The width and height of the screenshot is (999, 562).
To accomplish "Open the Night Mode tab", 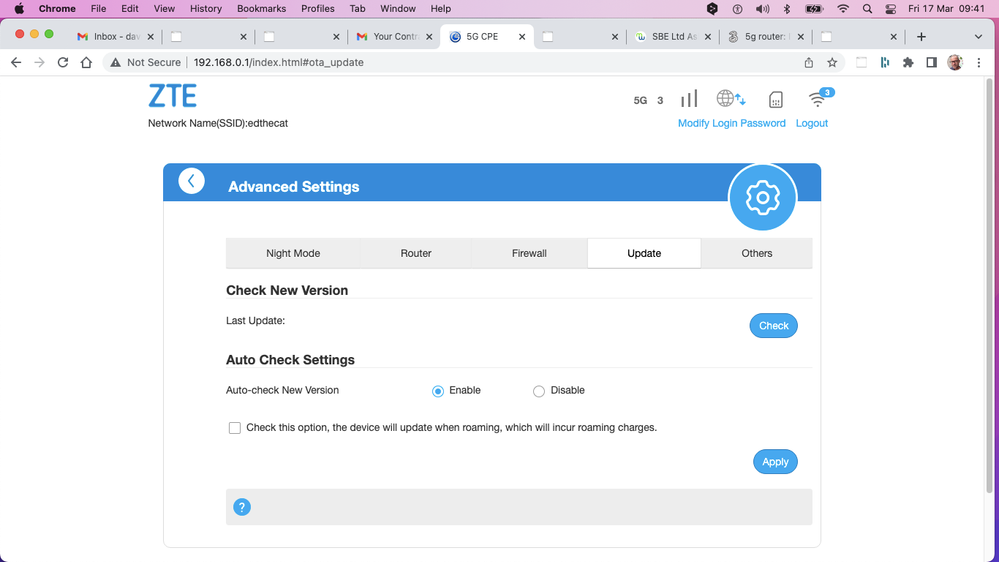I will pyautogui.click(x=293, y=253).
